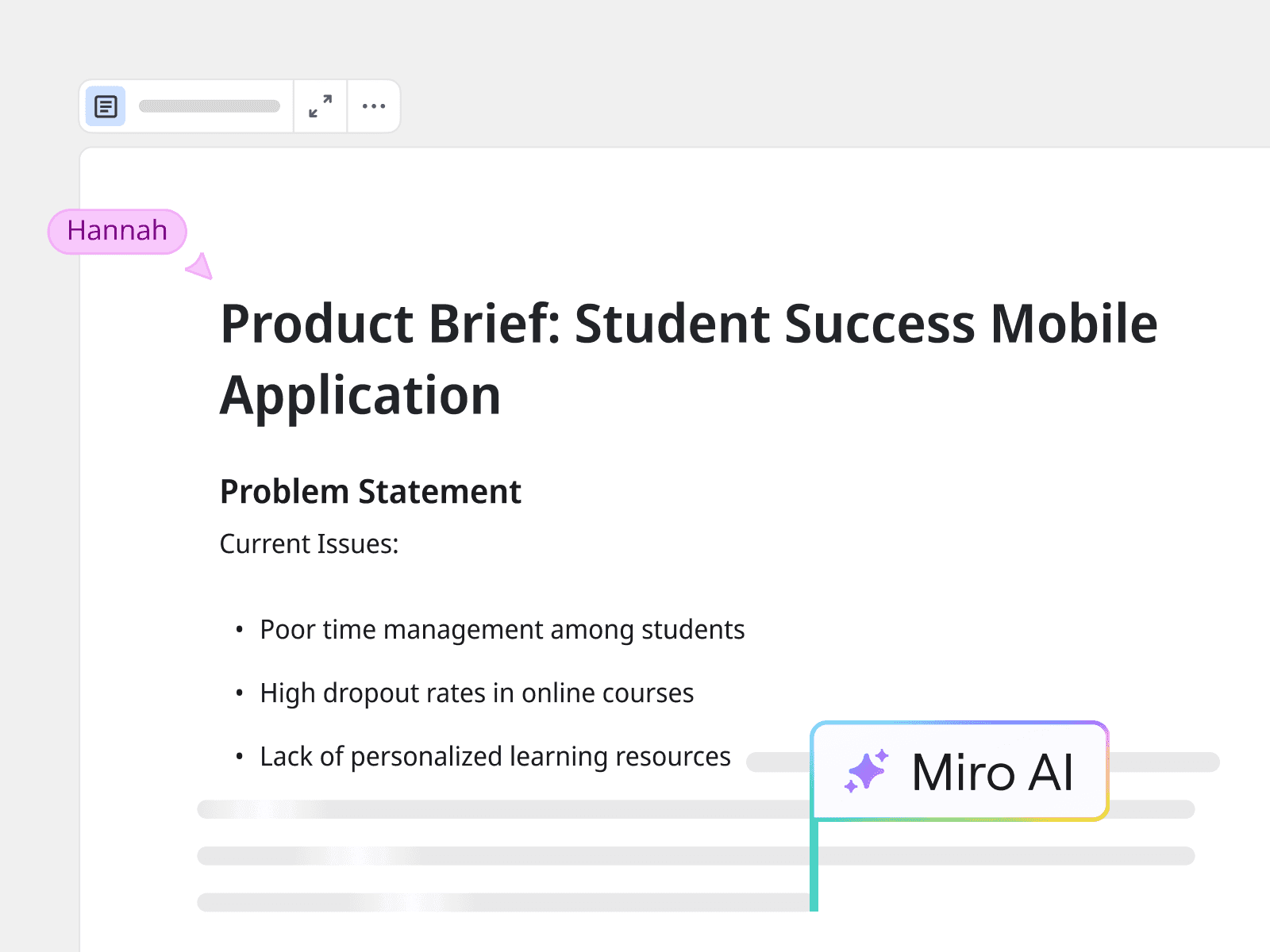Click the High dropout rates bullet text
Image resolution: width=1270 pixels, height=952 pixels.
point(476,693)
